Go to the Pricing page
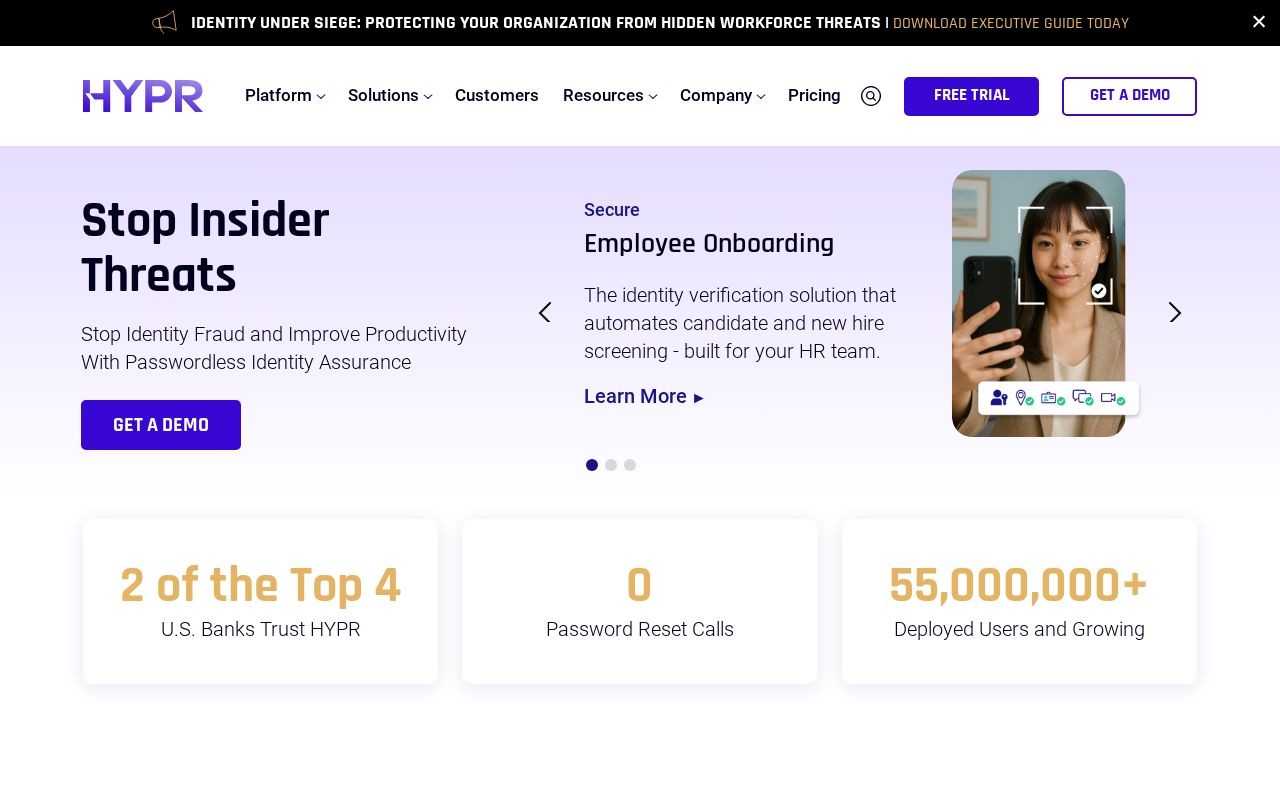This screenshot has height=800, width=1280. (x=814, y=96)
